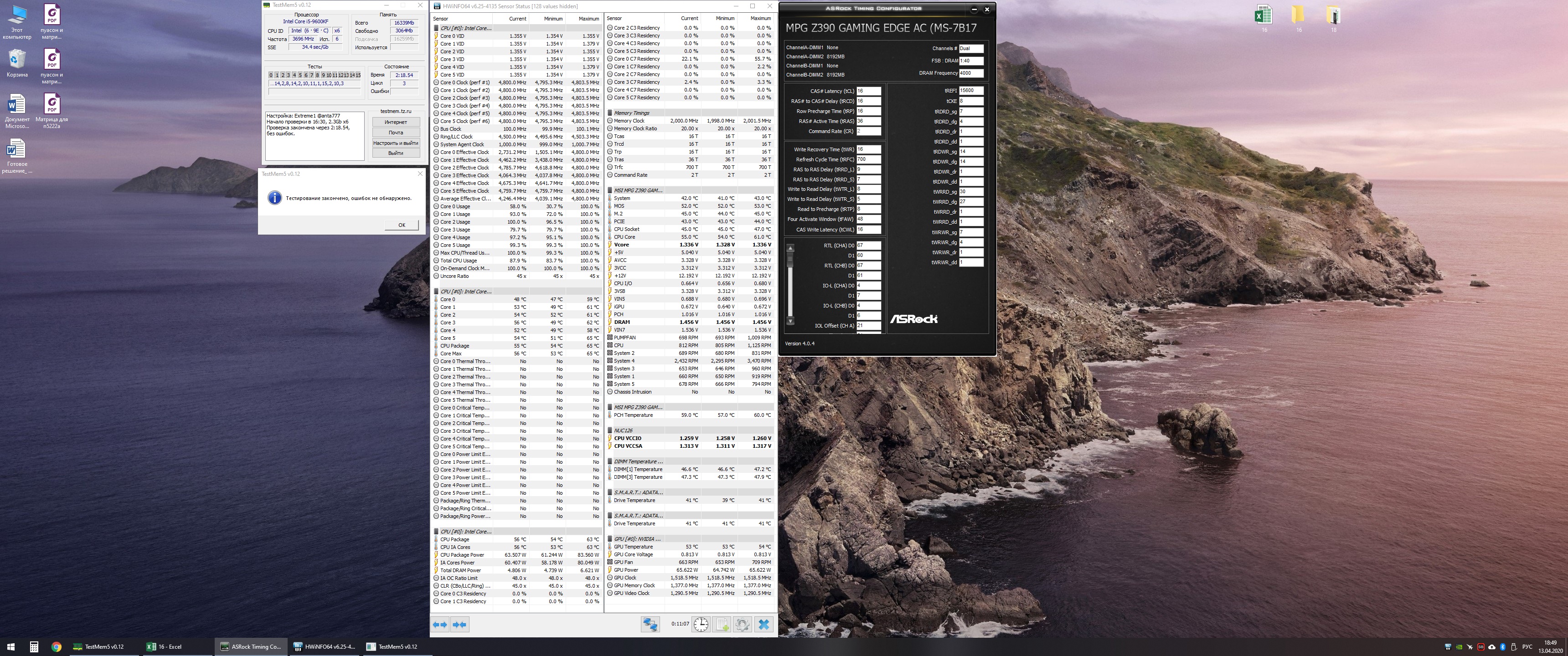Click the Интернет button in TestMem5
1568x656 pixels.
(396, 122)
